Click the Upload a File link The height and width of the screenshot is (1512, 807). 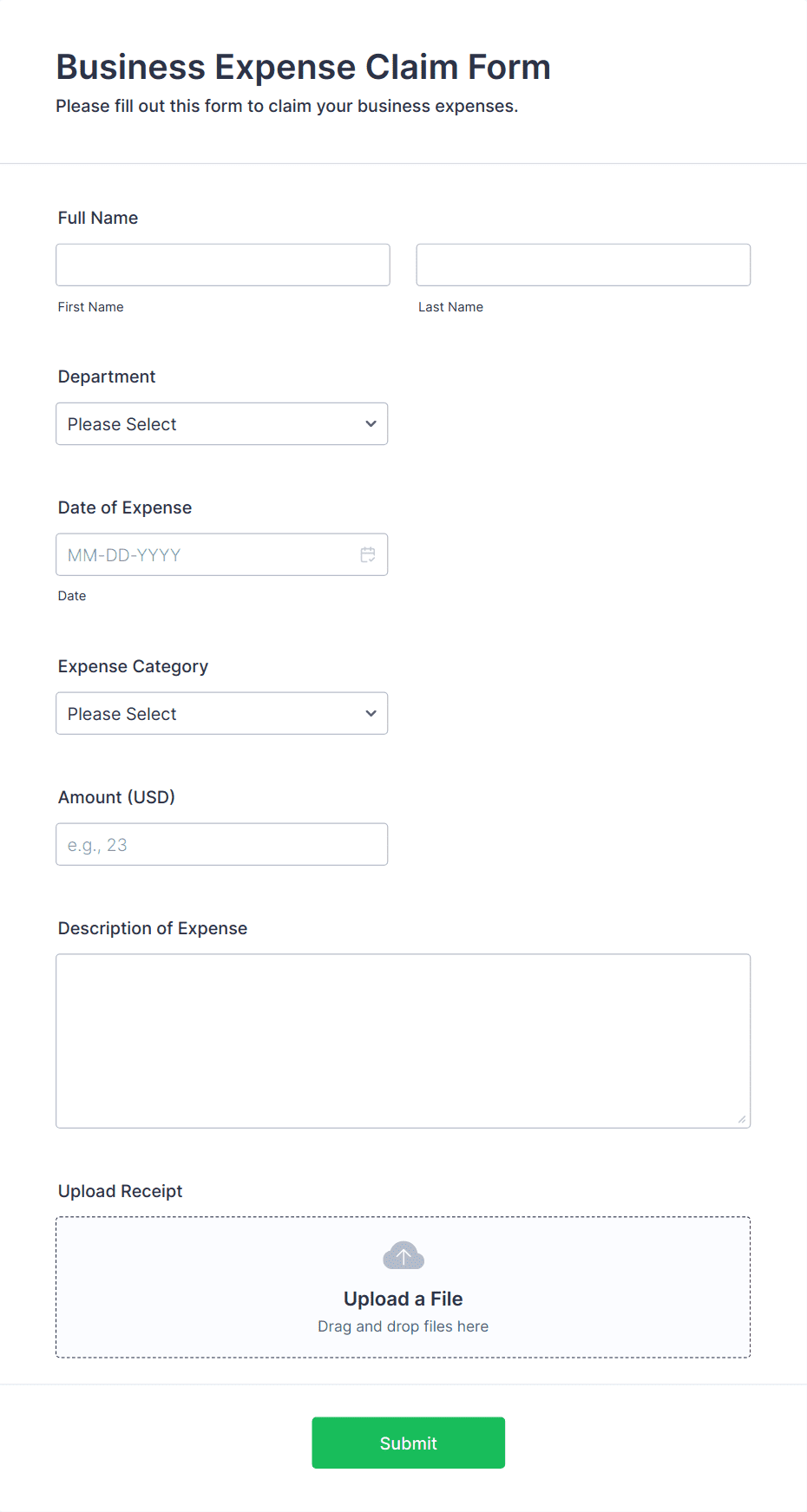tap(403, 1299)
